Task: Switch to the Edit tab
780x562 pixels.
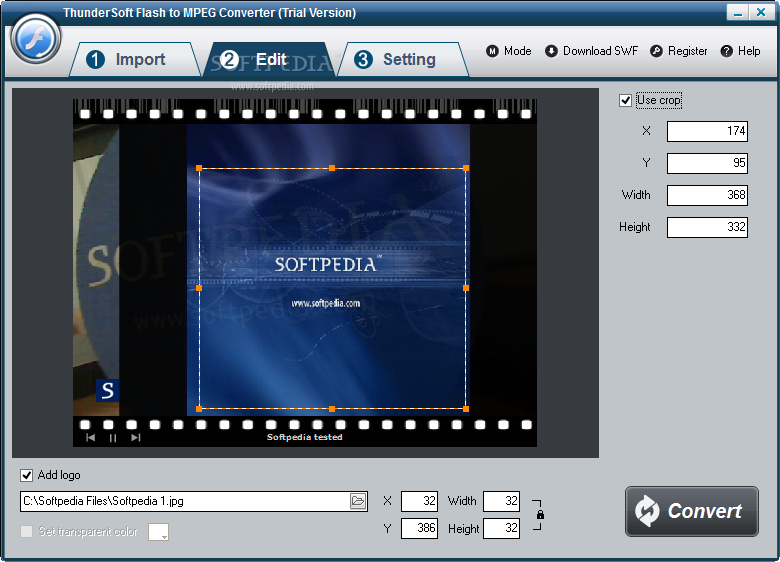Action: tap(271, 60)
